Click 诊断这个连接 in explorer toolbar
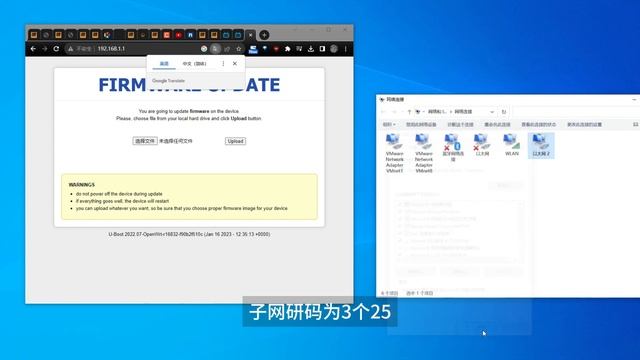Image resolution: width=640 pixels, height=360 pixels. tap(460, 124)
